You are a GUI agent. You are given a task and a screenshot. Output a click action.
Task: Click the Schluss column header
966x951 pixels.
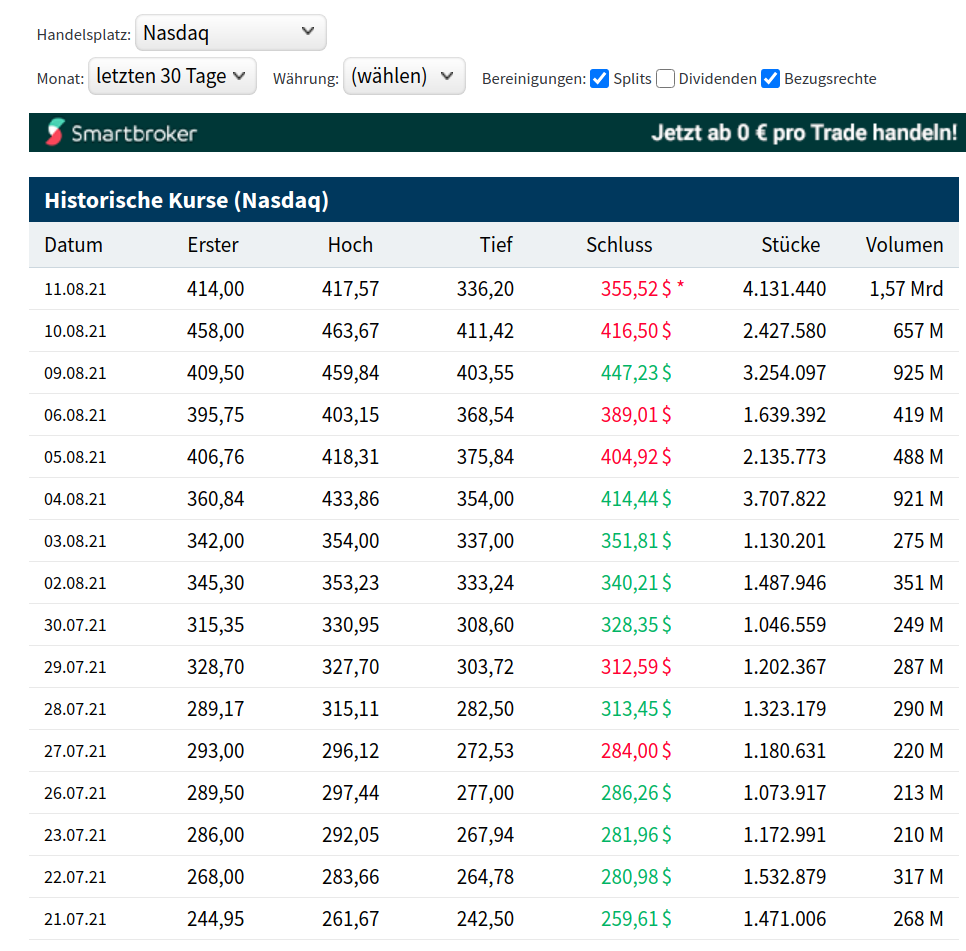(619, 245)
